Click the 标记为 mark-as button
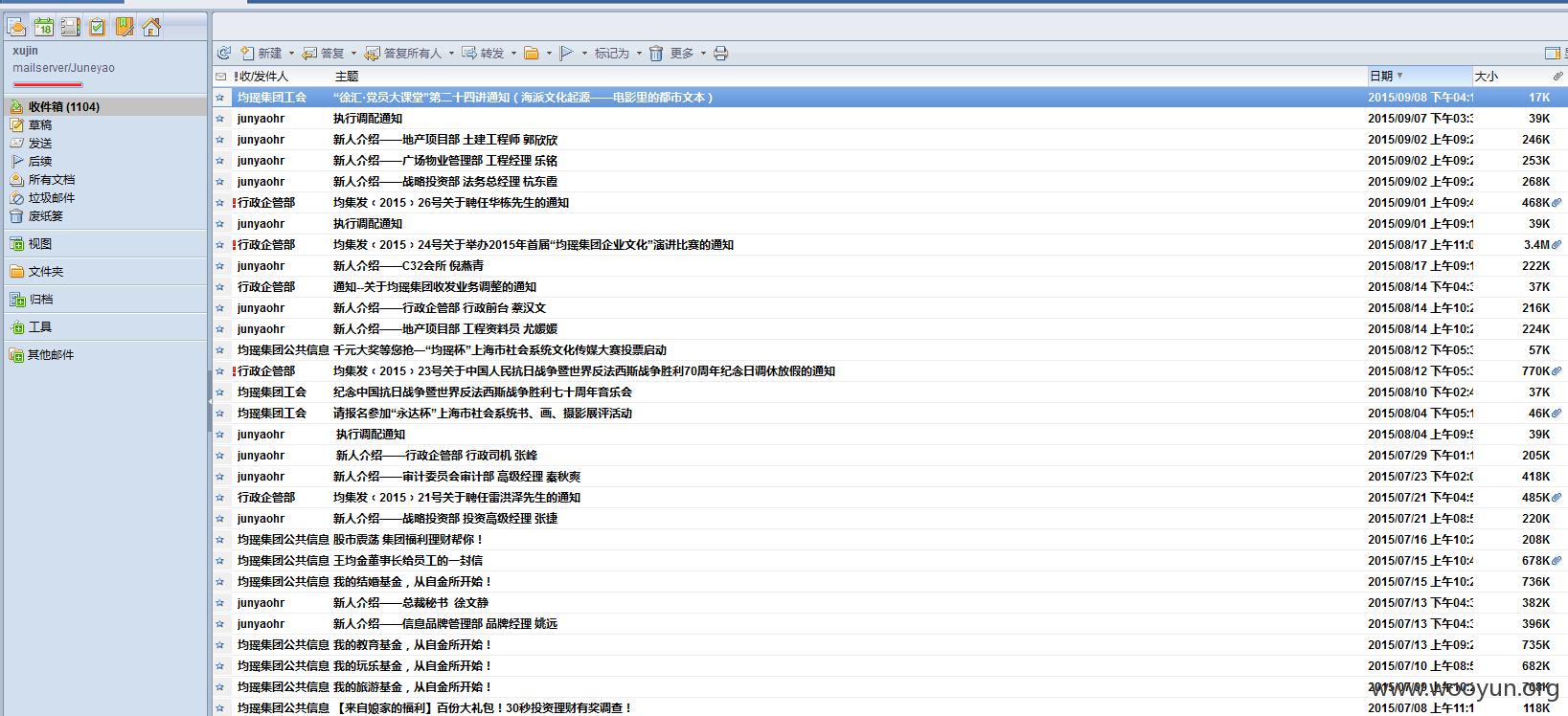Image resolution: width=1568 pixels, height=716 pixels. (x=611, y=54)
